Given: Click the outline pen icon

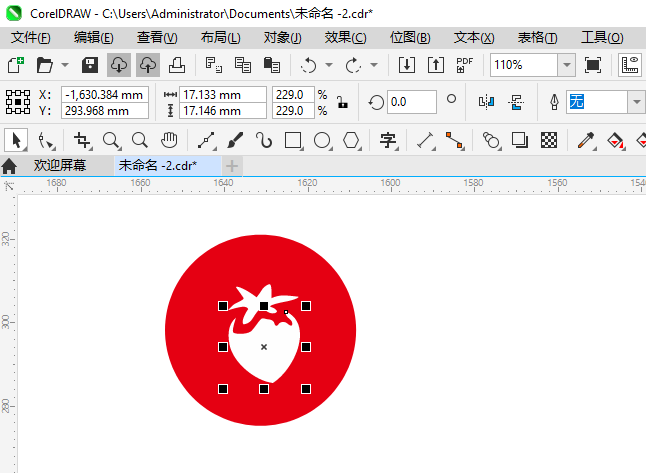Looking at the screenshot, I should [554, 102].
